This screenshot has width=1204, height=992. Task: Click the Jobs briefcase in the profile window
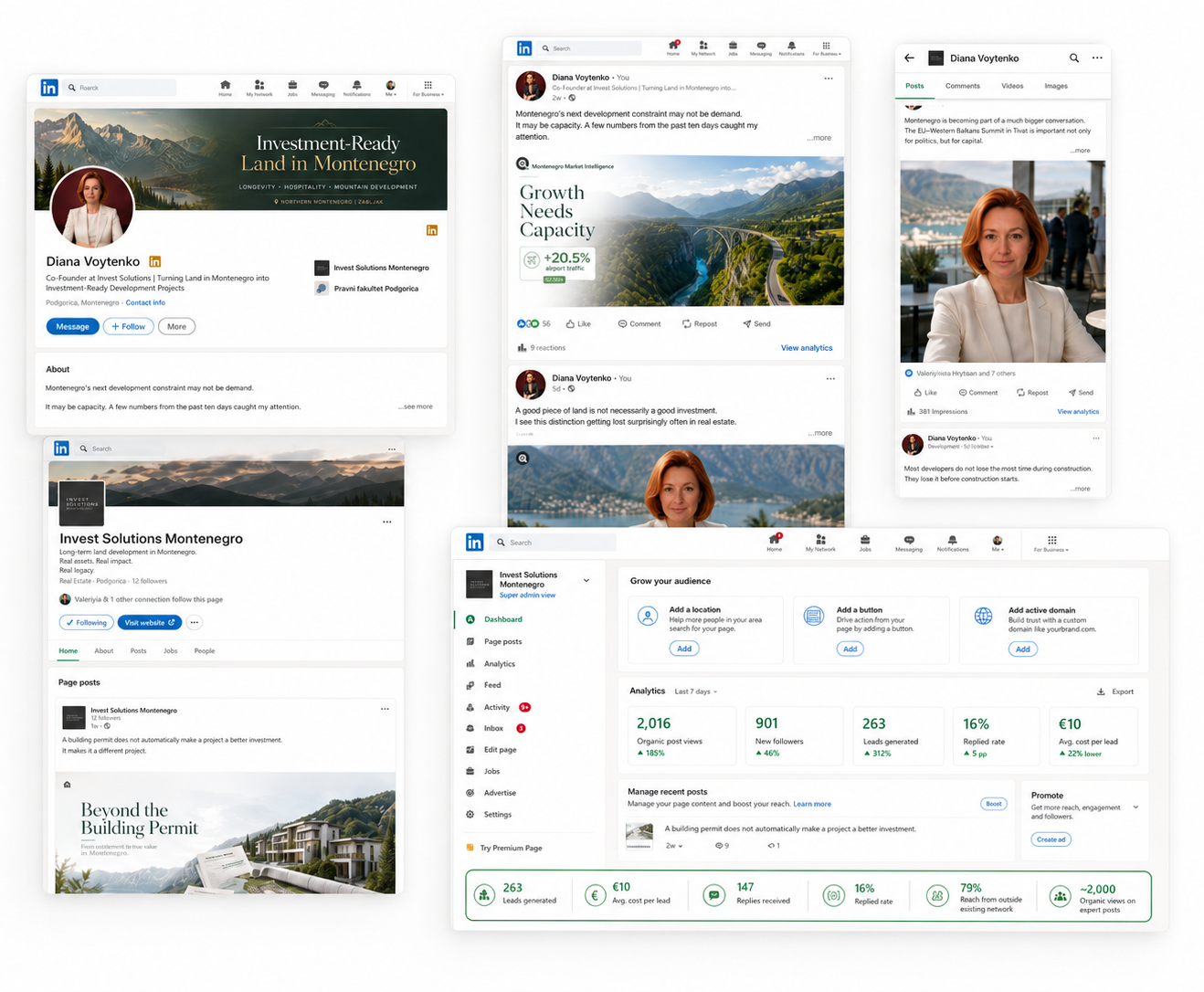pos(292,88)
